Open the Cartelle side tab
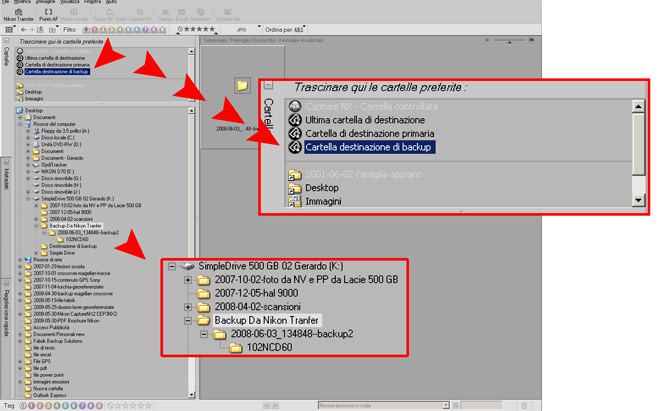Screen dimensions: 660x411 6,56
